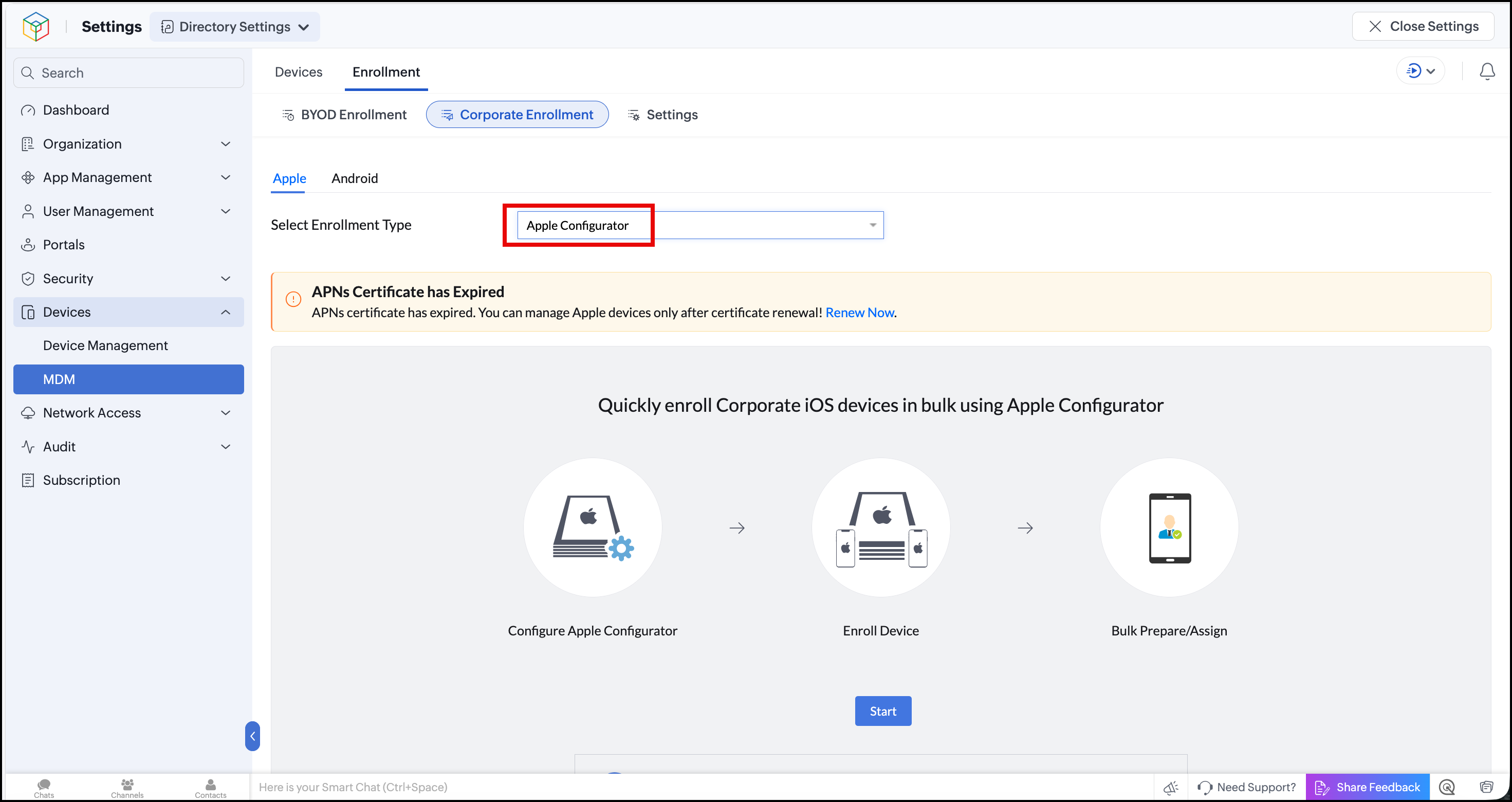Switch to BYOD Enrollment
Image resolution: width=1512 pixels, height=802 pixels.
[x=344, y=115]
